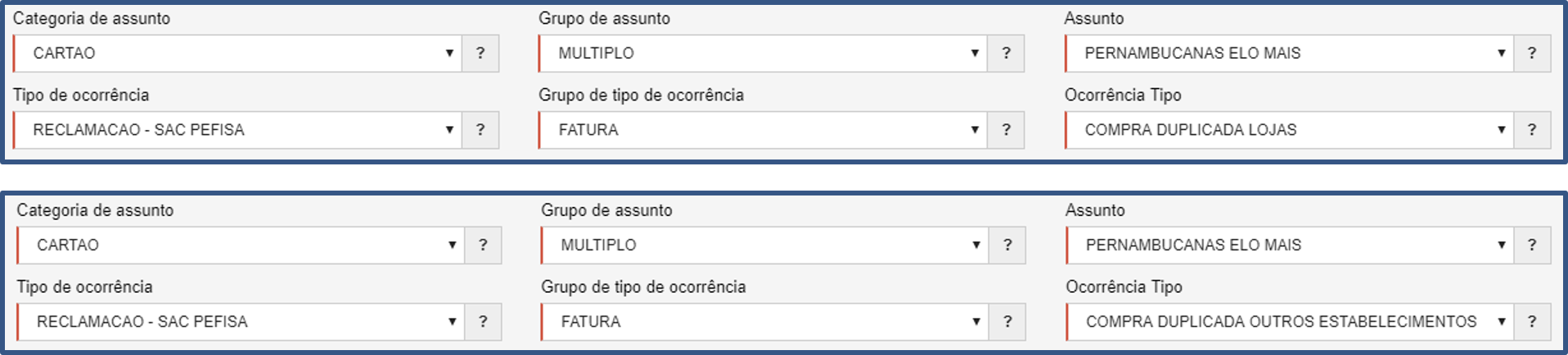Screen dimensions: 1568x355
Task: Open help for Grupo de assunto in bottom form
Action: 1007,245
